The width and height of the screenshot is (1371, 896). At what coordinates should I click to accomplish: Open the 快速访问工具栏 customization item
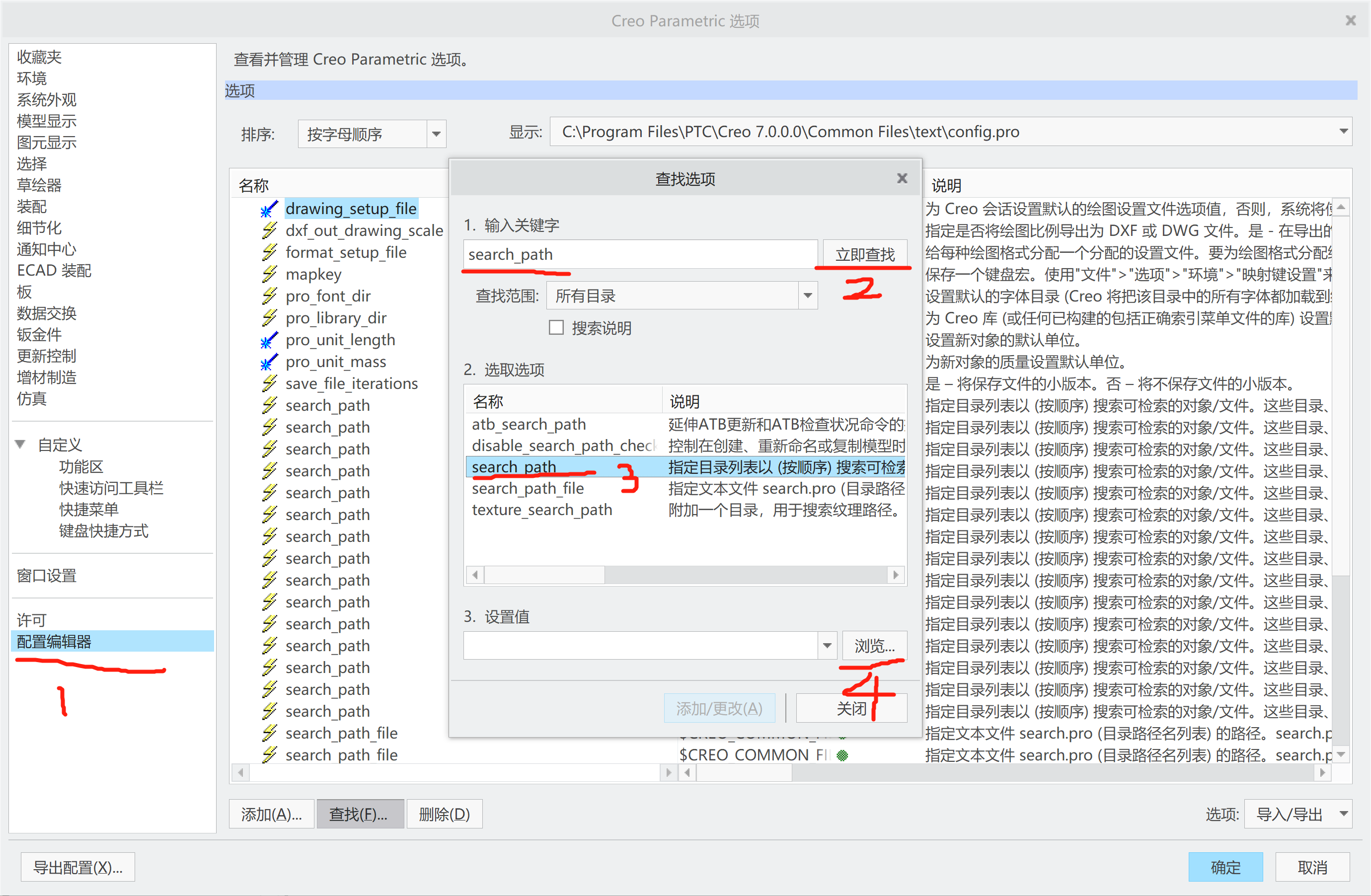[x=111, y=488]
